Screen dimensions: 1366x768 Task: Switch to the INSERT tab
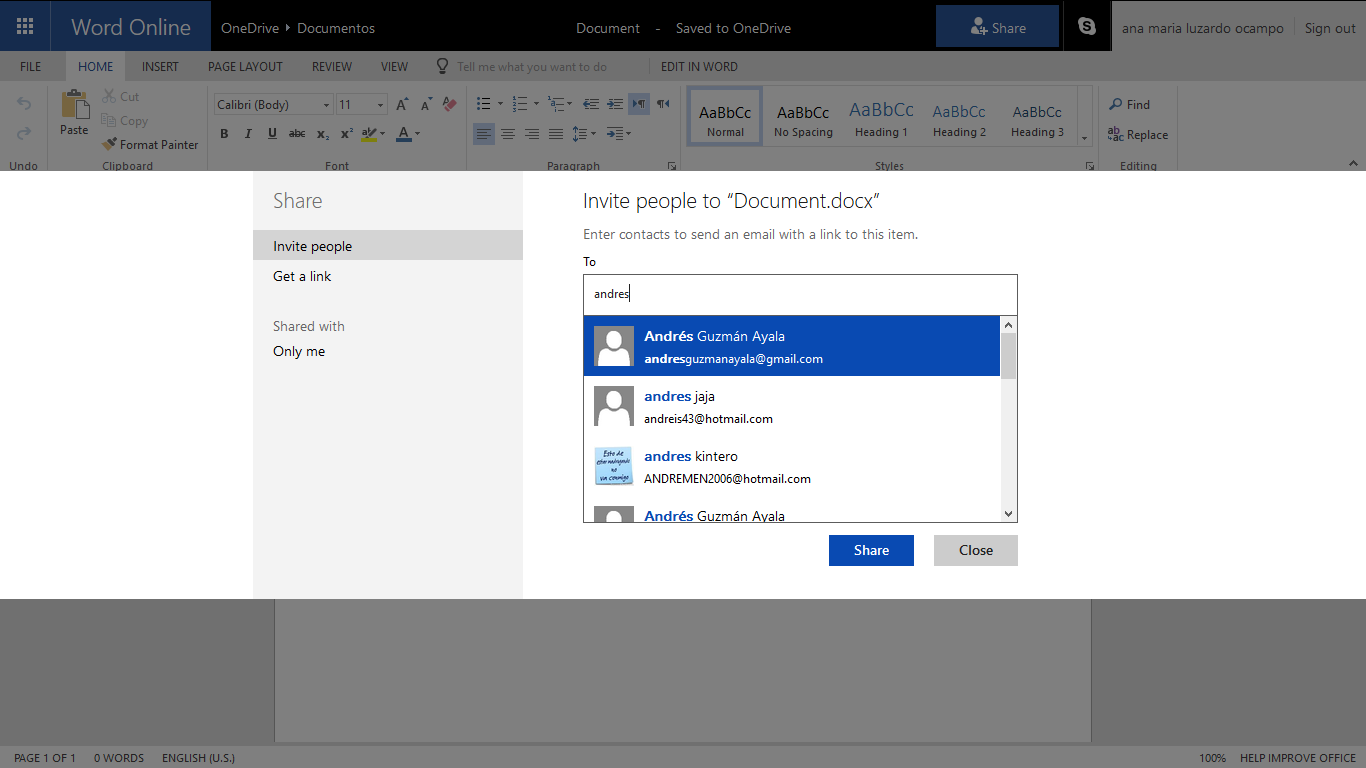[160, 67]
